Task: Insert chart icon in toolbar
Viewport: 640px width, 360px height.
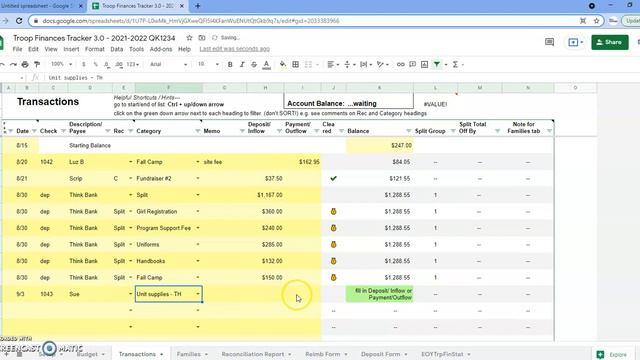Action: [x=424, y=64]
